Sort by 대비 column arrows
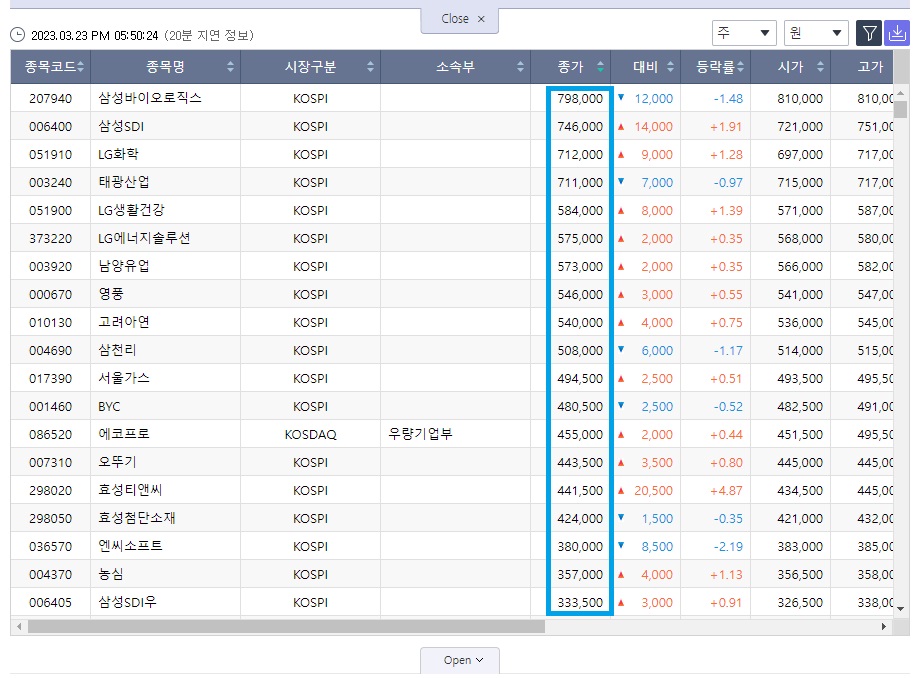 pos(670,67)
